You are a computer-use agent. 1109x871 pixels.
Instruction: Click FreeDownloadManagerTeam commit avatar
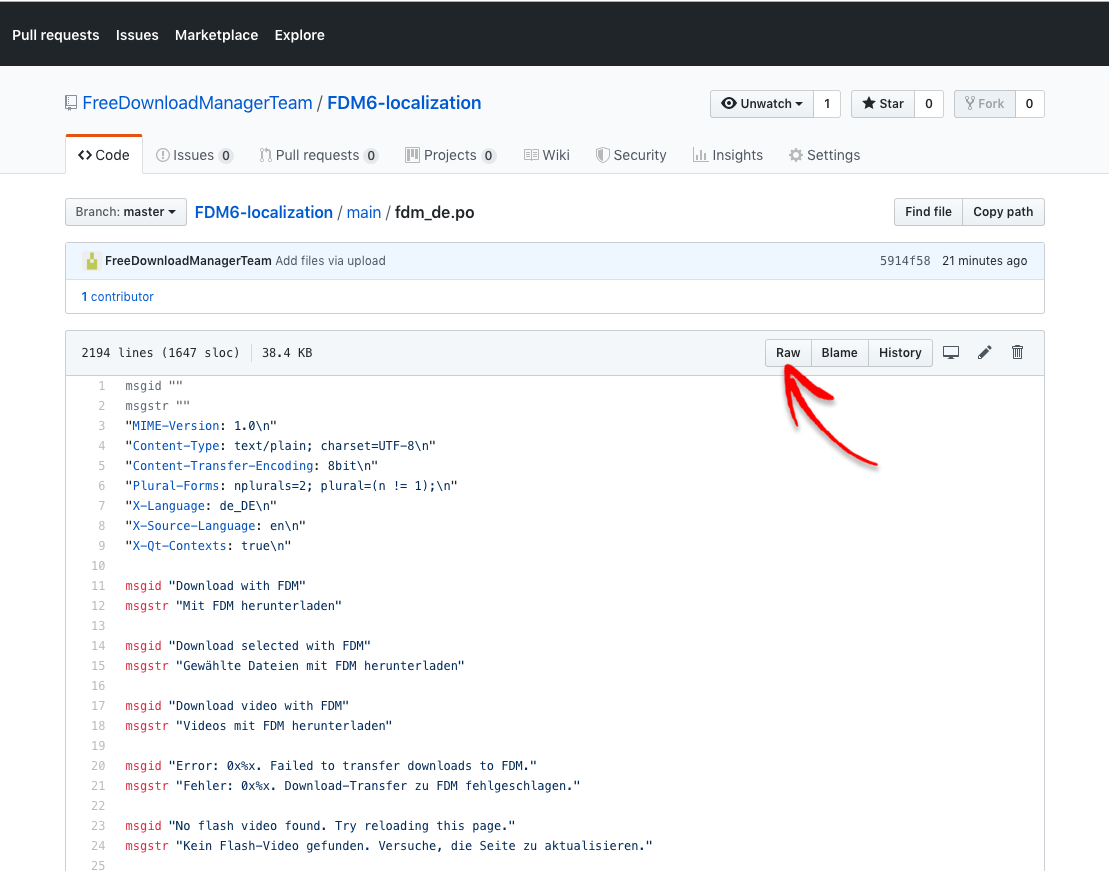click(91, 260)
